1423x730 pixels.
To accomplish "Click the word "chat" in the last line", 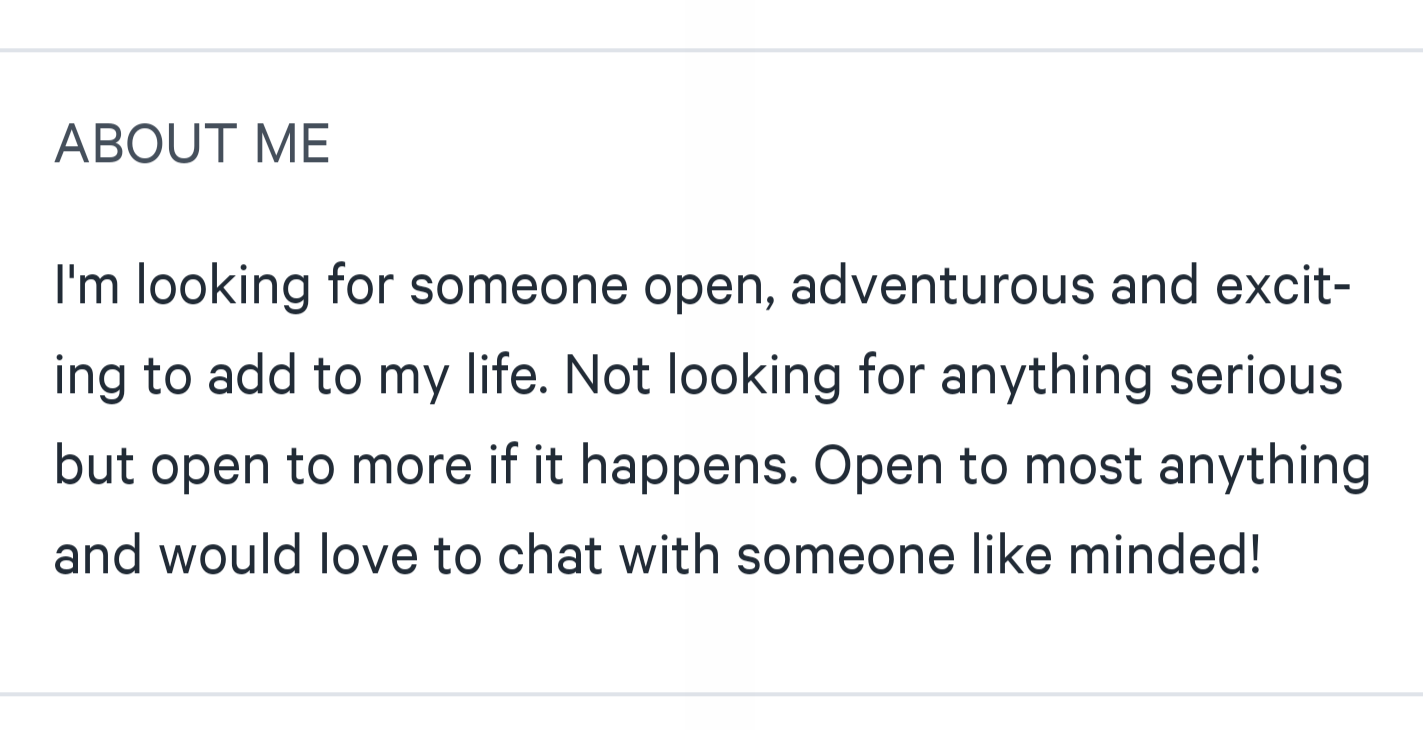I will point(549,556).
